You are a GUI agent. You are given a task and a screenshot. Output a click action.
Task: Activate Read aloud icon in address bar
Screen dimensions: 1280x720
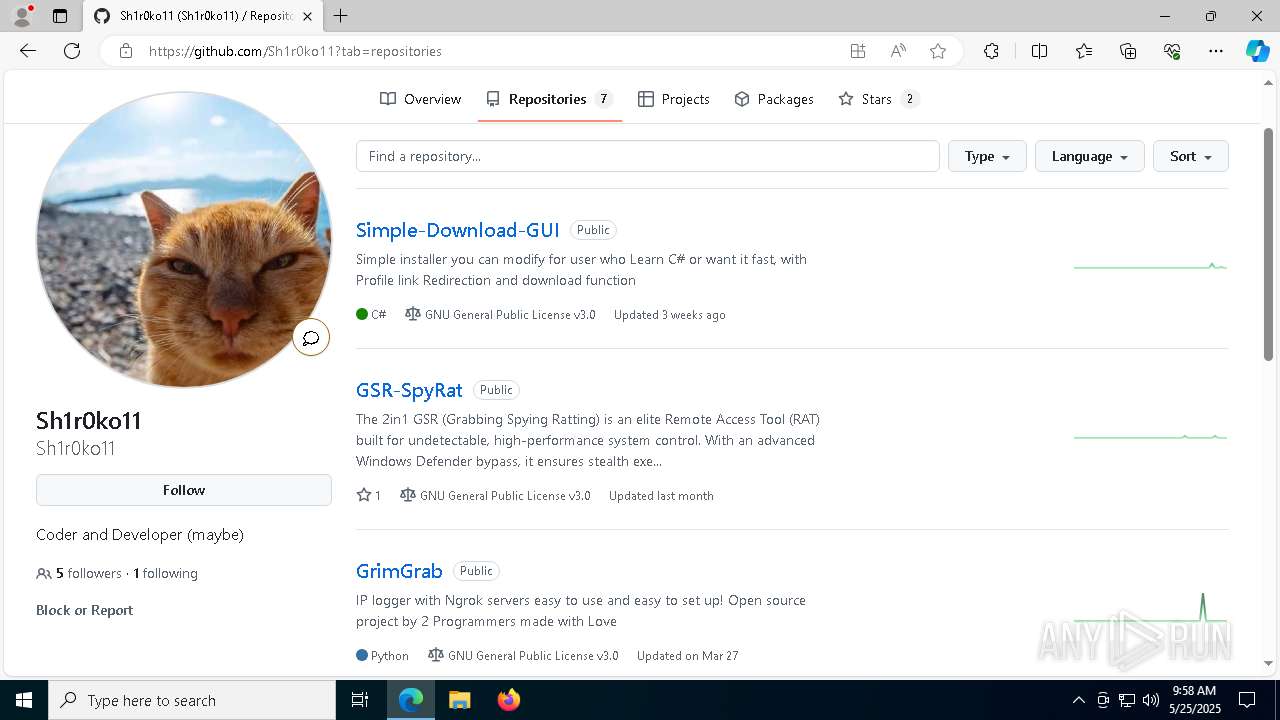pyautogui.click(x=898, y=51)
